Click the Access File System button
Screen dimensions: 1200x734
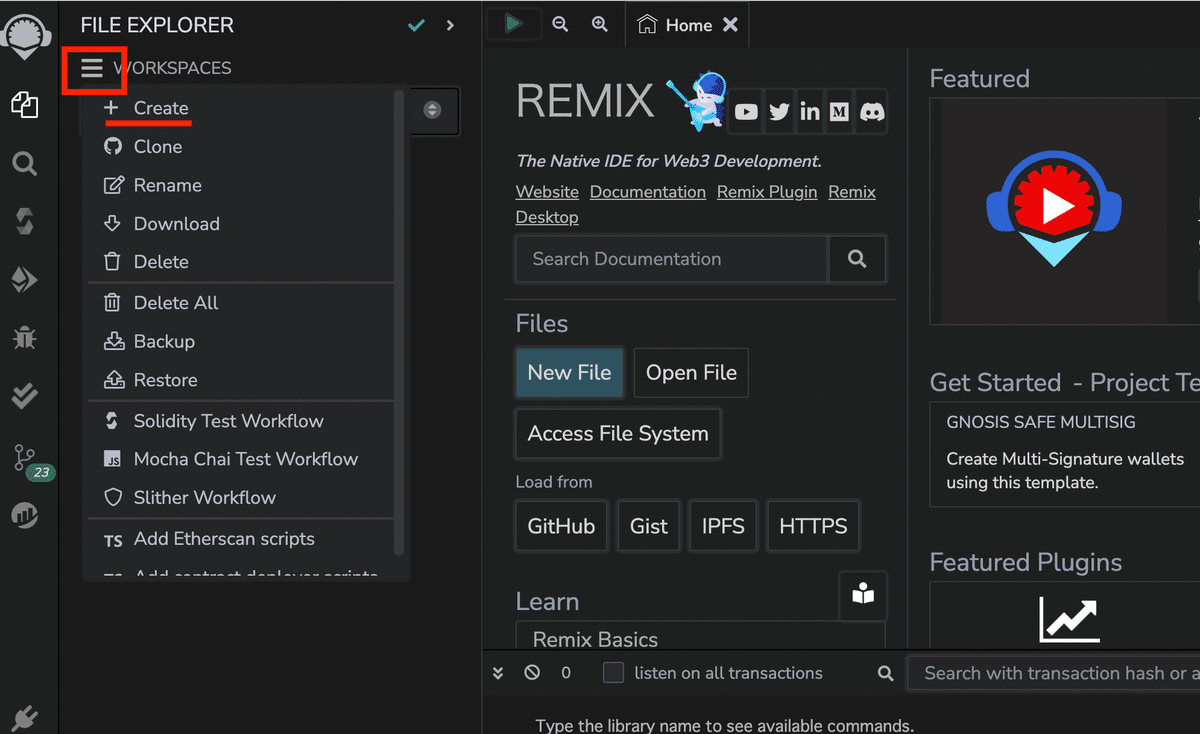618,434
